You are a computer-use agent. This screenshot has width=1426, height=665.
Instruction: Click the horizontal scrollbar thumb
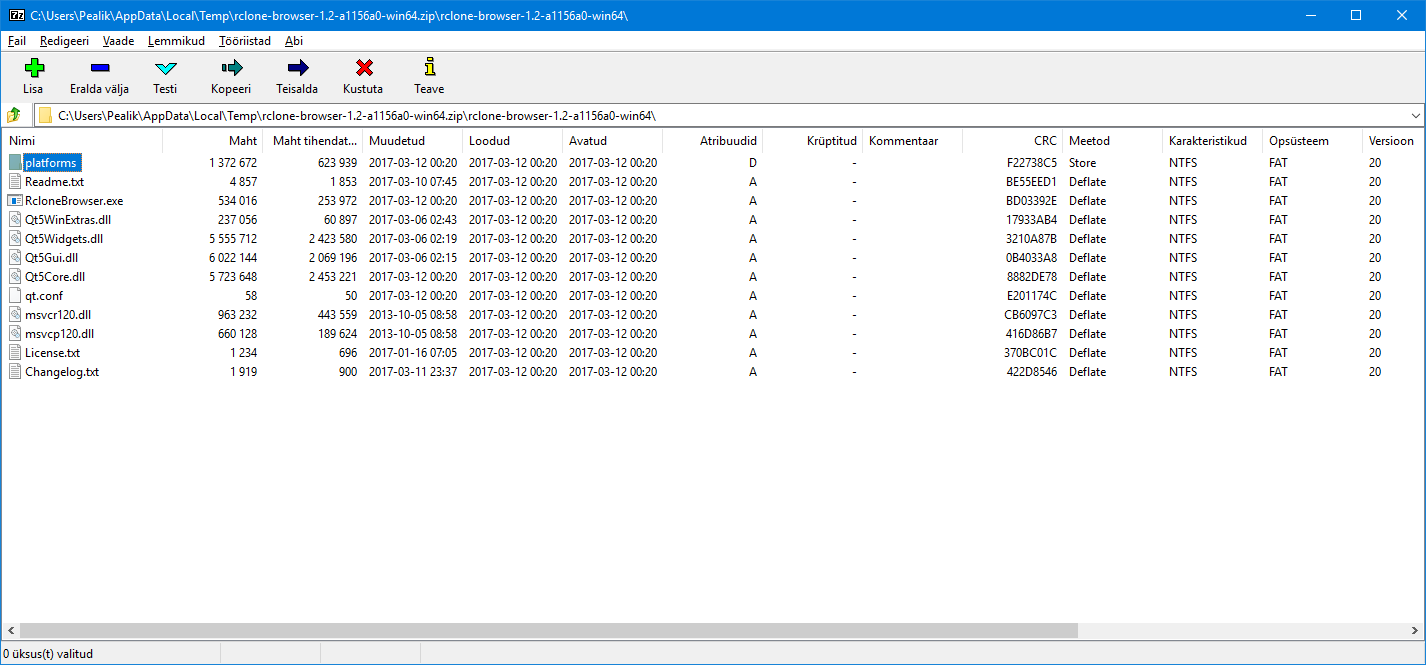(x=548, y=631)
